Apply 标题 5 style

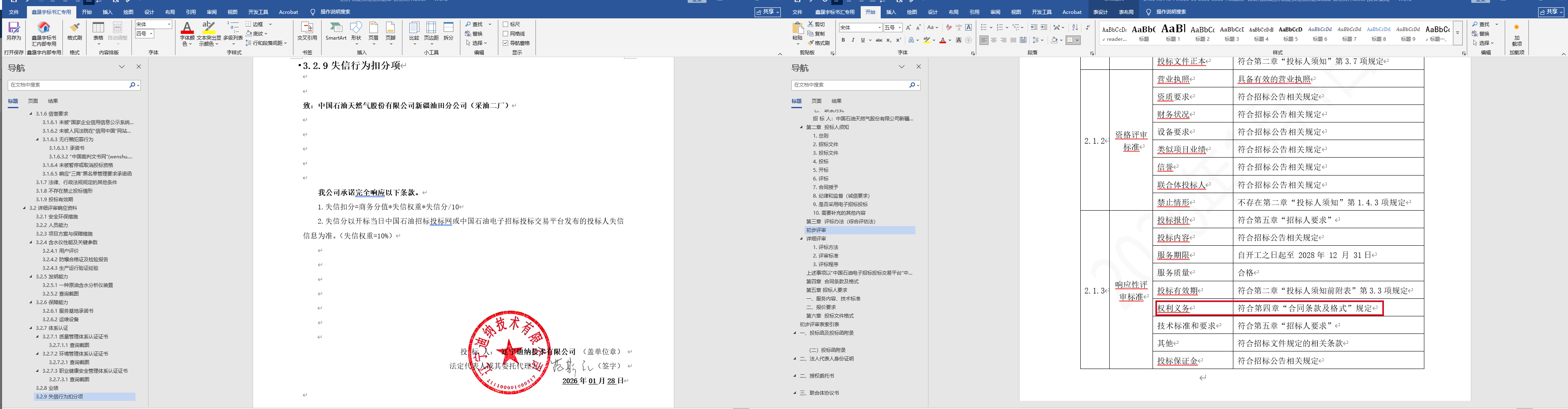coord(1290,33)
